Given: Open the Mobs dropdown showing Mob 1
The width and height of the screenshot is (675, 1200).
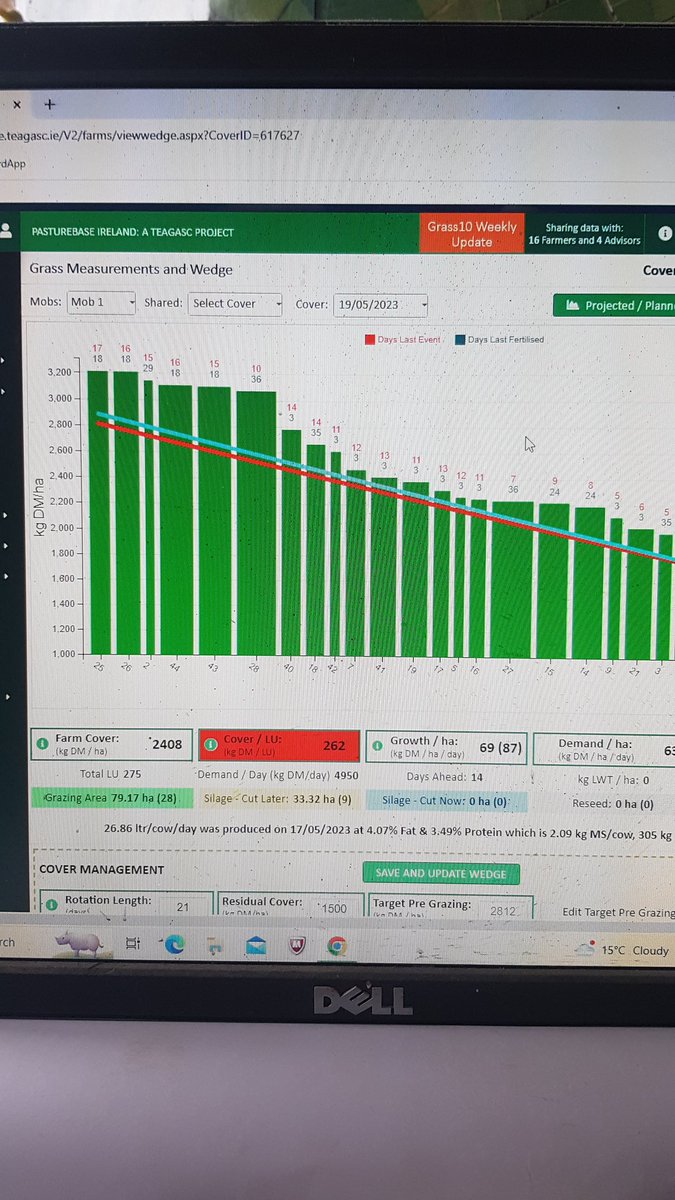Looking at the screenshot, I should [101, 302].
